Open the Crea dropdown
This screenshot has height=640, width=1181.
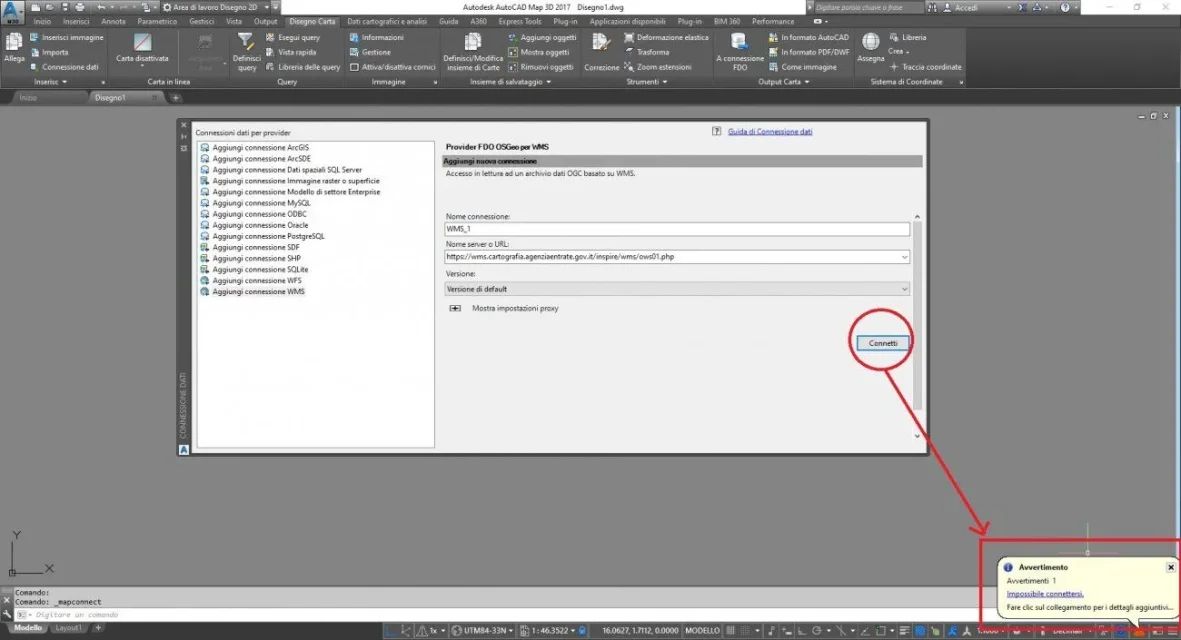(x=899, y=52)
